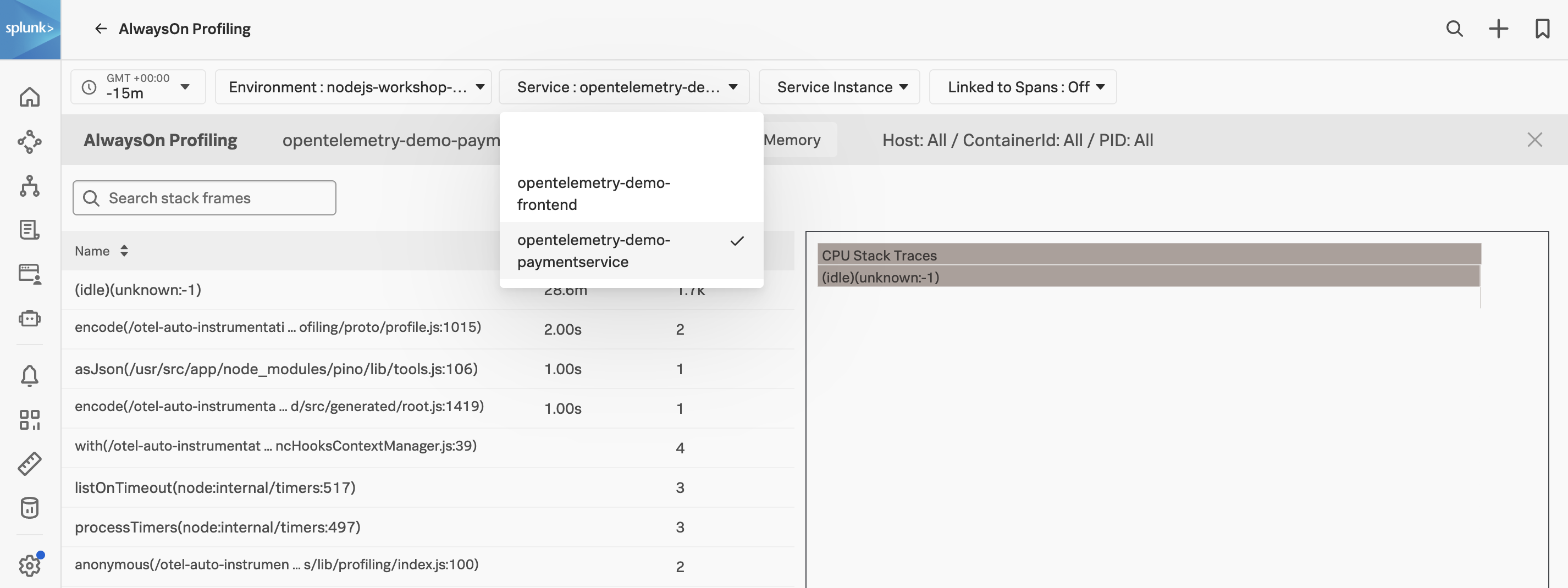Open the bookmark icon in header

[1542, 29]
